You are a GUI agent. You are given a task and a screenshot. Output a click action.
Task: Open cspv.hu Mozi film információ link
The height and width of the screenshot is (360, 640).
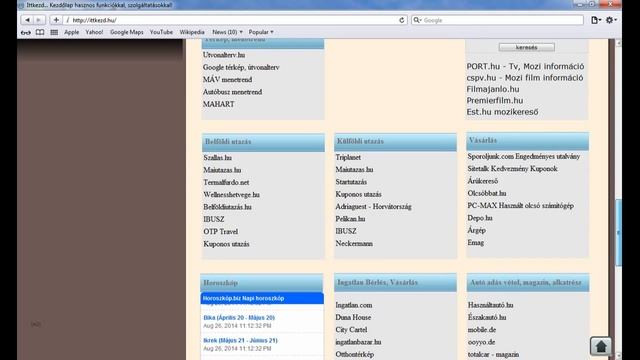coord(525,78)
